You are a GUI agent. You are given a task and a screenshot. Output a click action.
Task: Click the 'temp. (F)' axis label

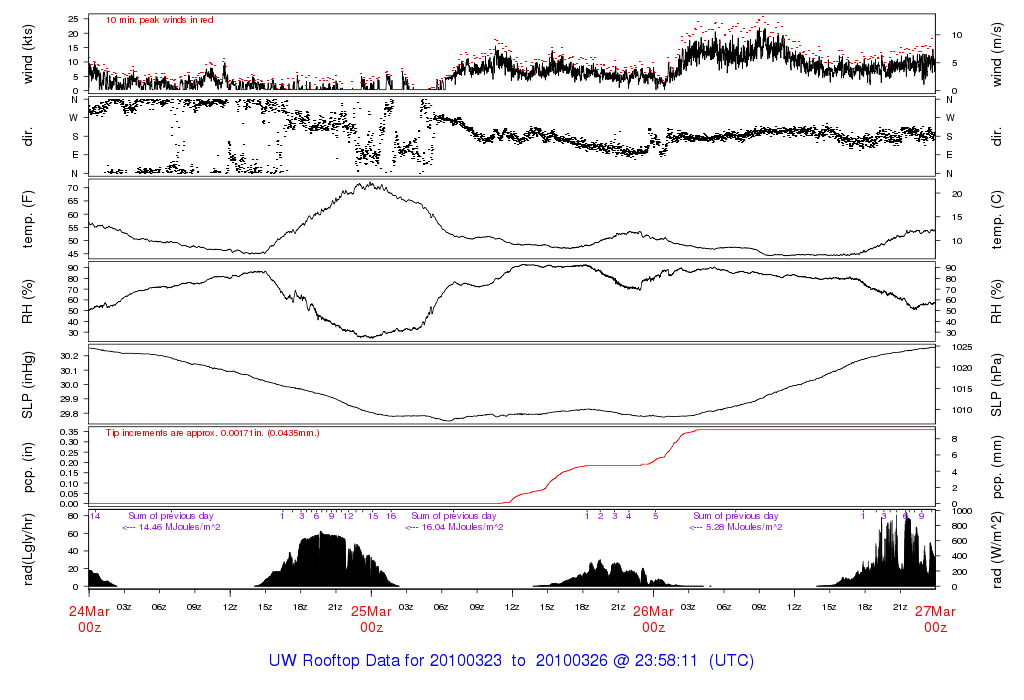[x=27, y=220]
